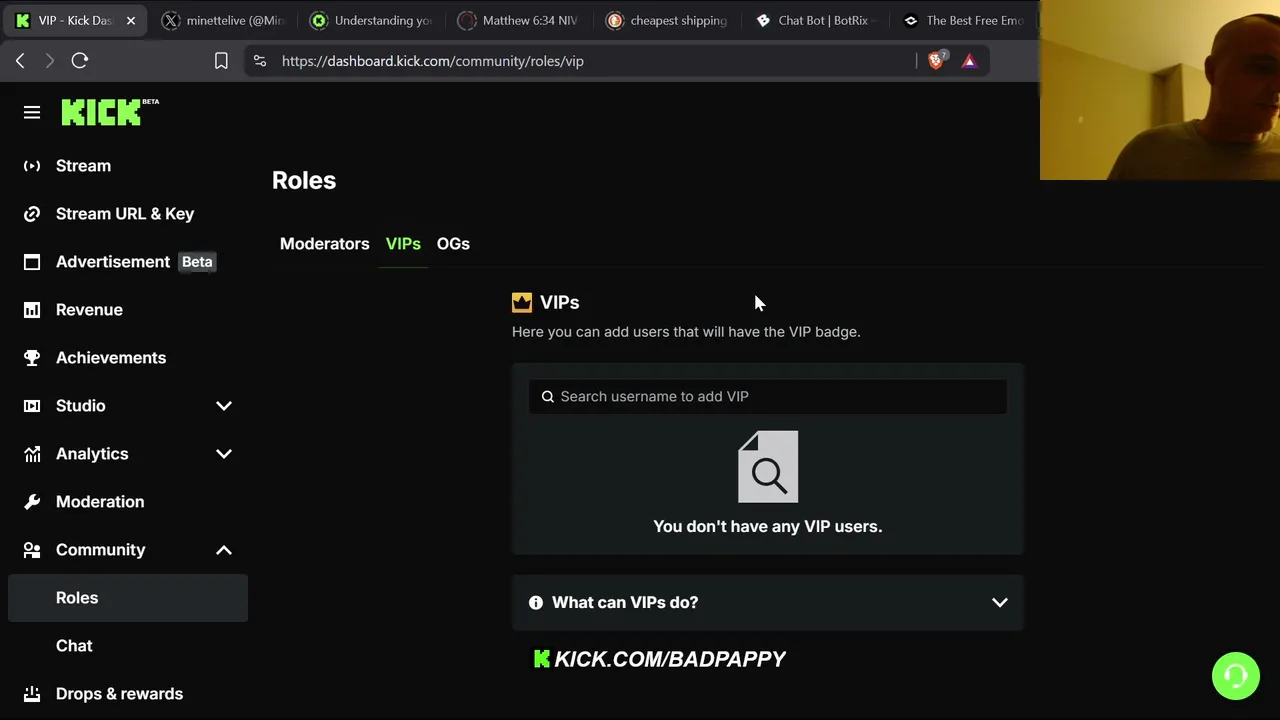The image size is (1280, 720).
Task: Reload the page
Action: point(80,61)
